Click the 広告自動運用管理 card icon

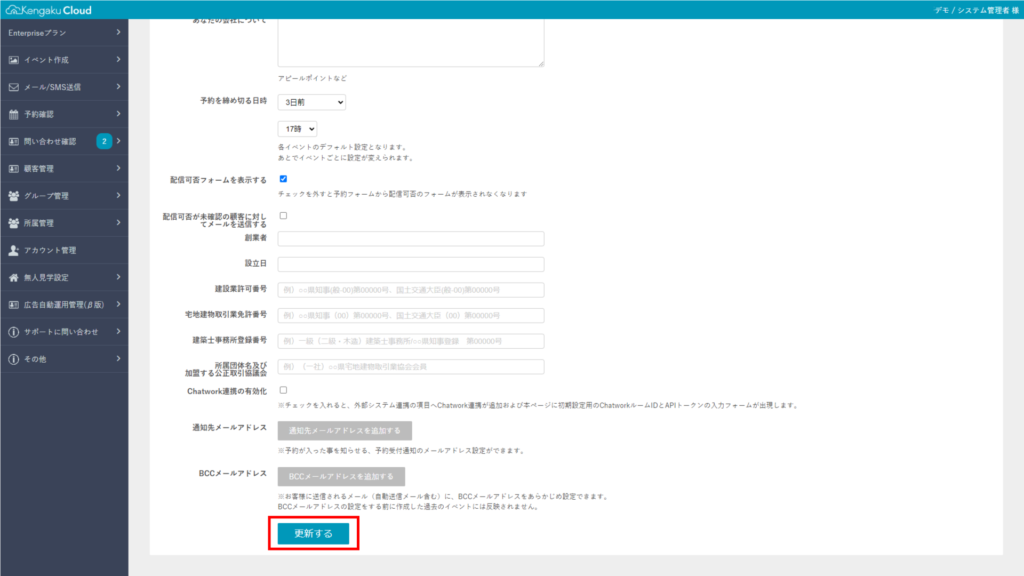pyautogui.click(x=14, y=305)
